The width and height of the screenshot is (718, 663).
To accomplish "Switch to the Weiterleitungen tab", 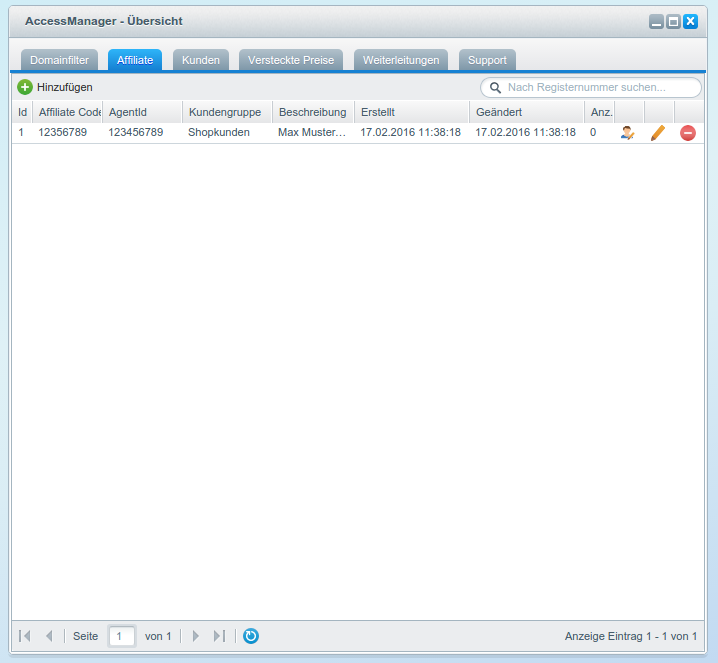I will pyautogui.click(x=401, y=60).
